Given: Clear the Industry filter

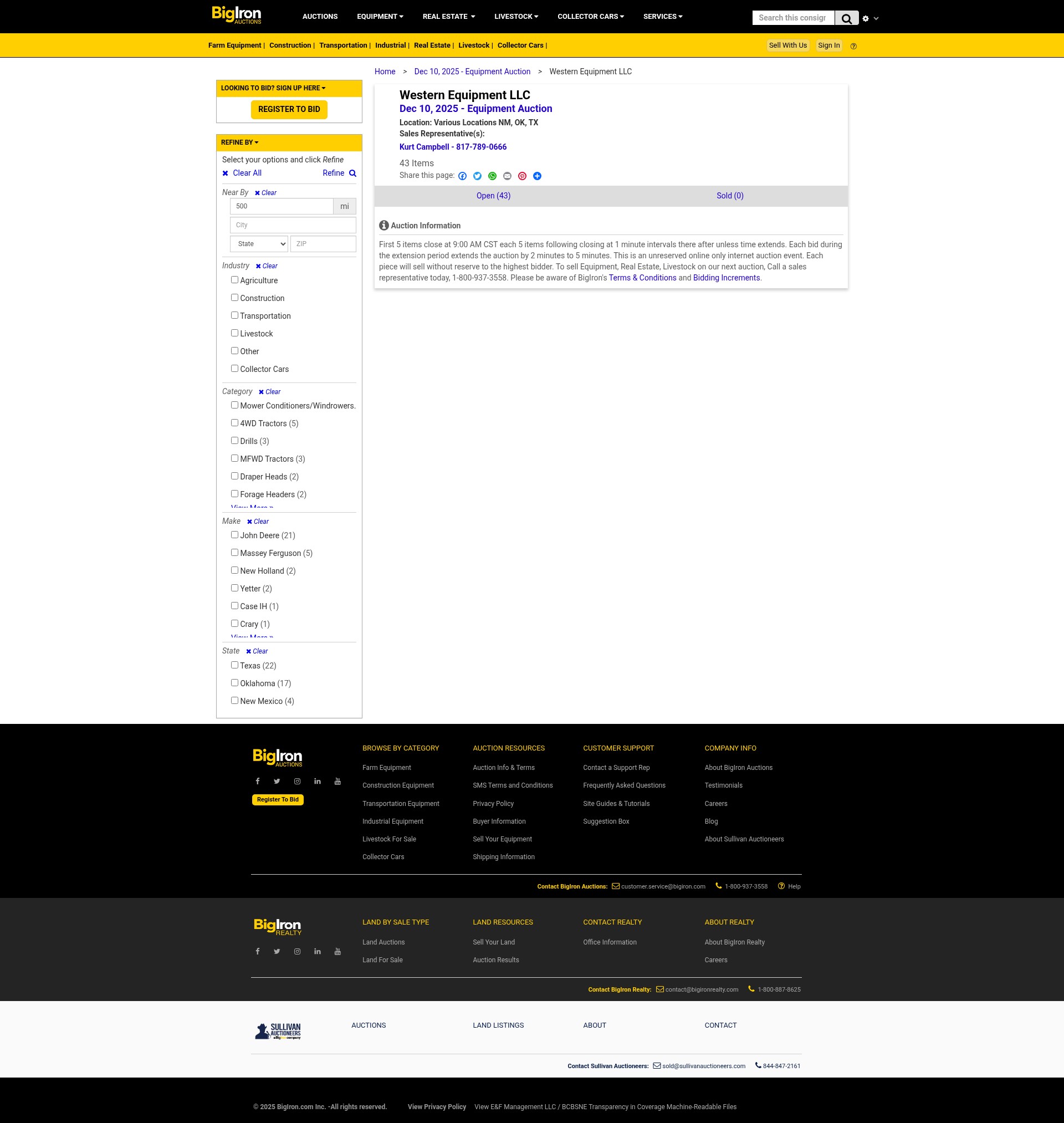Looking at the screenshot, I should [x=267, y=266].
